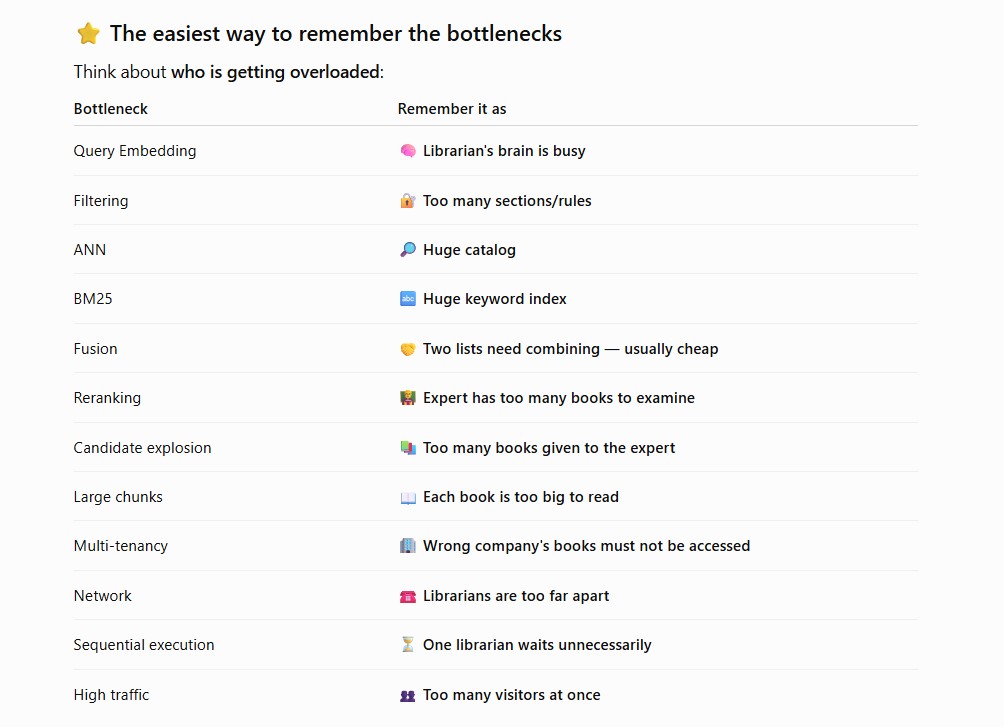Click the hourglass emoji in Sequential execution row
The height and width of the screenshot is (727, 1004).
point(408,644)
